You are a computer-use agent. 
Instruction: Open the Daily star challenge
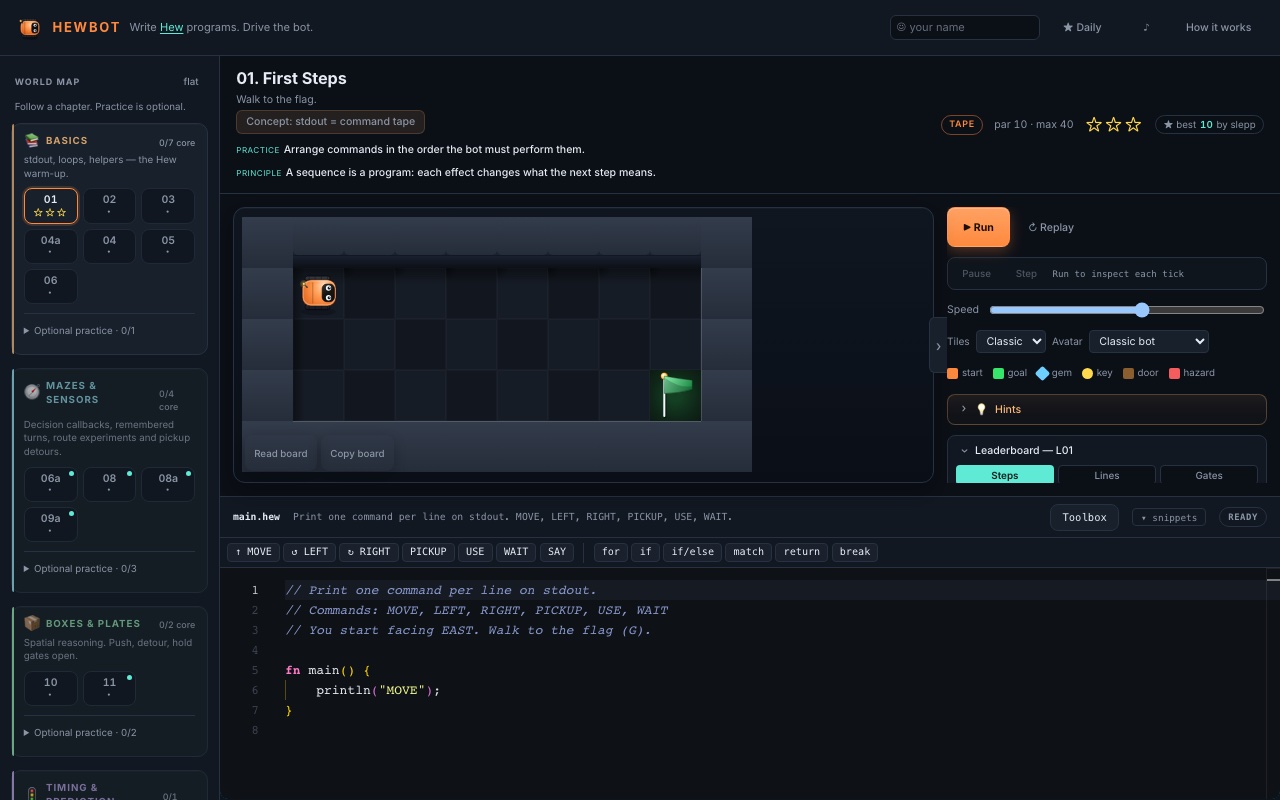pyautogui.click(x=1082, y=27)
